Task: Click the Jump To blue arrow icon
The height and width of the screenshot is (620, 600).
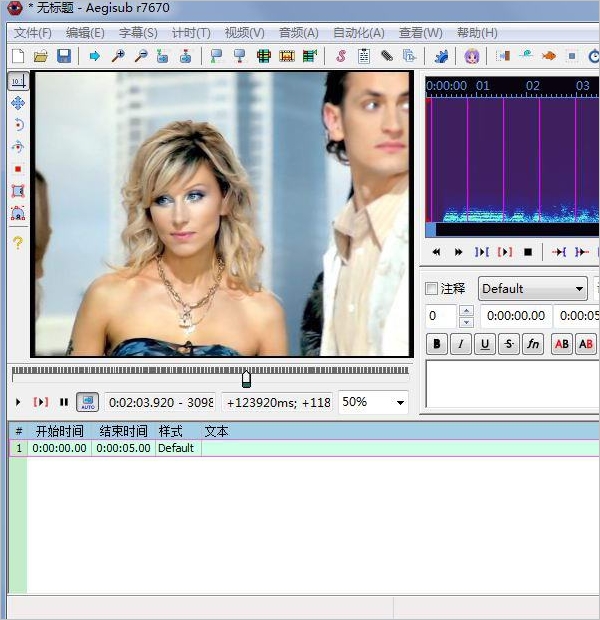Action: (x=95, y=56)
